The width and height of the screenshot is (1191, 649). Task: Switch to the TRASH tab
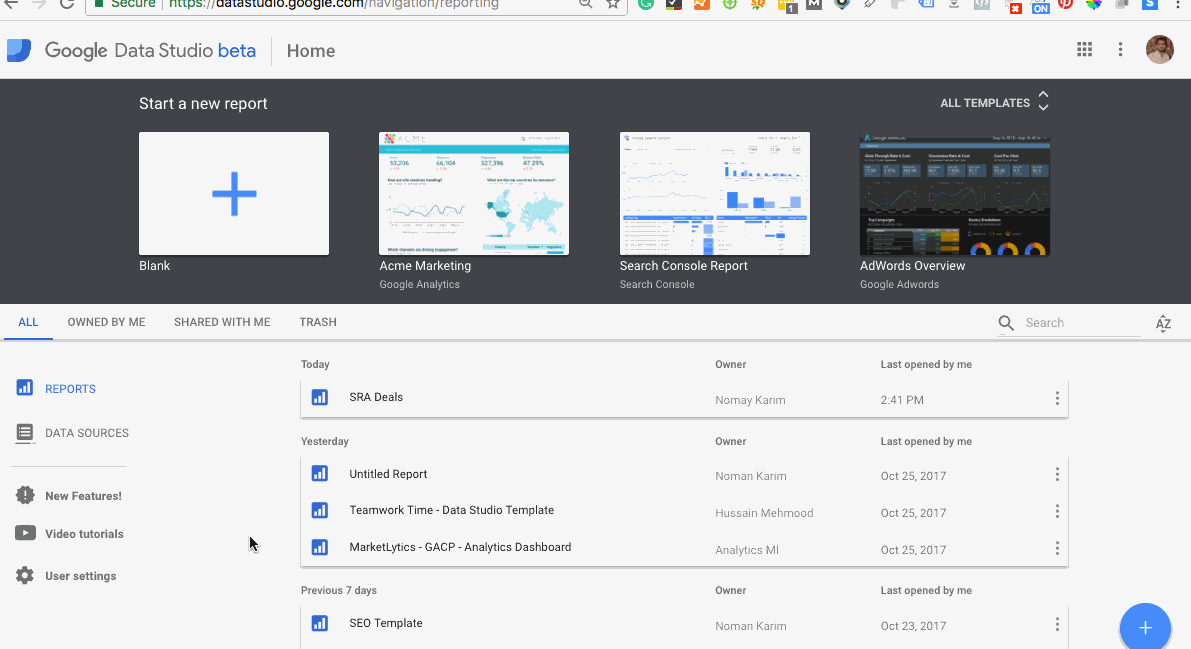click(318, 322)
